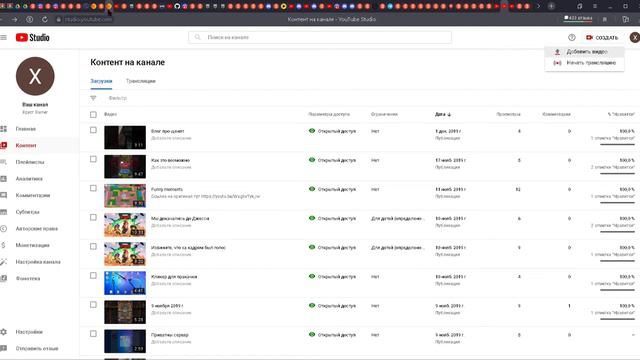This screenshot has width=640, height=360.
Task: Open the youtu.be link in Funny moments description
Action: click(x=231, y=196)
